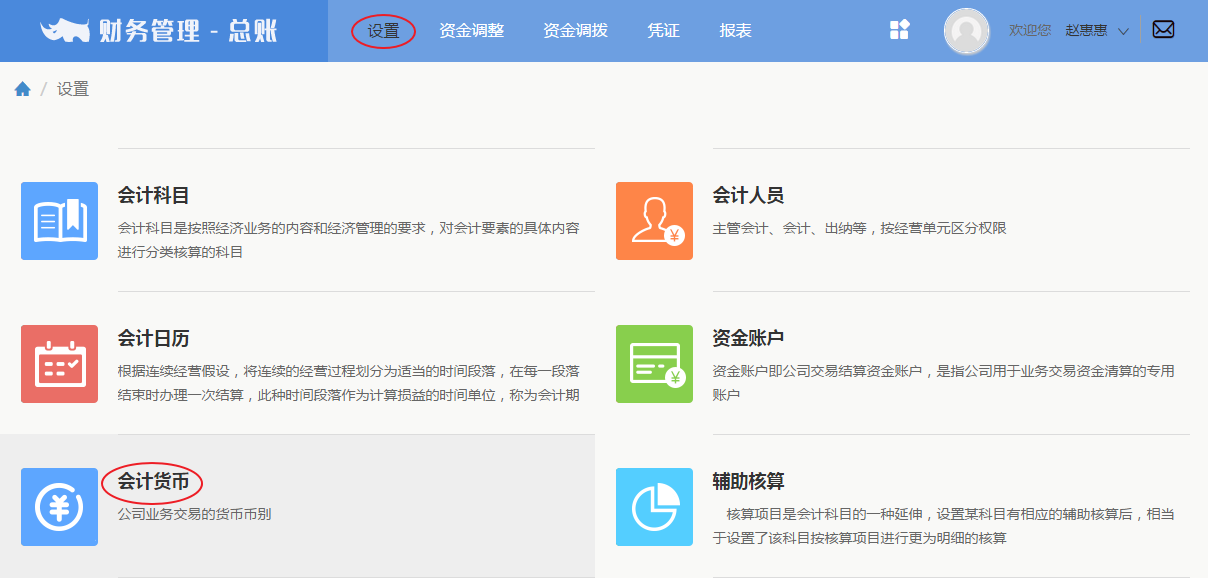The image size is (1208, 578).
Task: Open the 资金调整 menu
Action: (471, 31)
